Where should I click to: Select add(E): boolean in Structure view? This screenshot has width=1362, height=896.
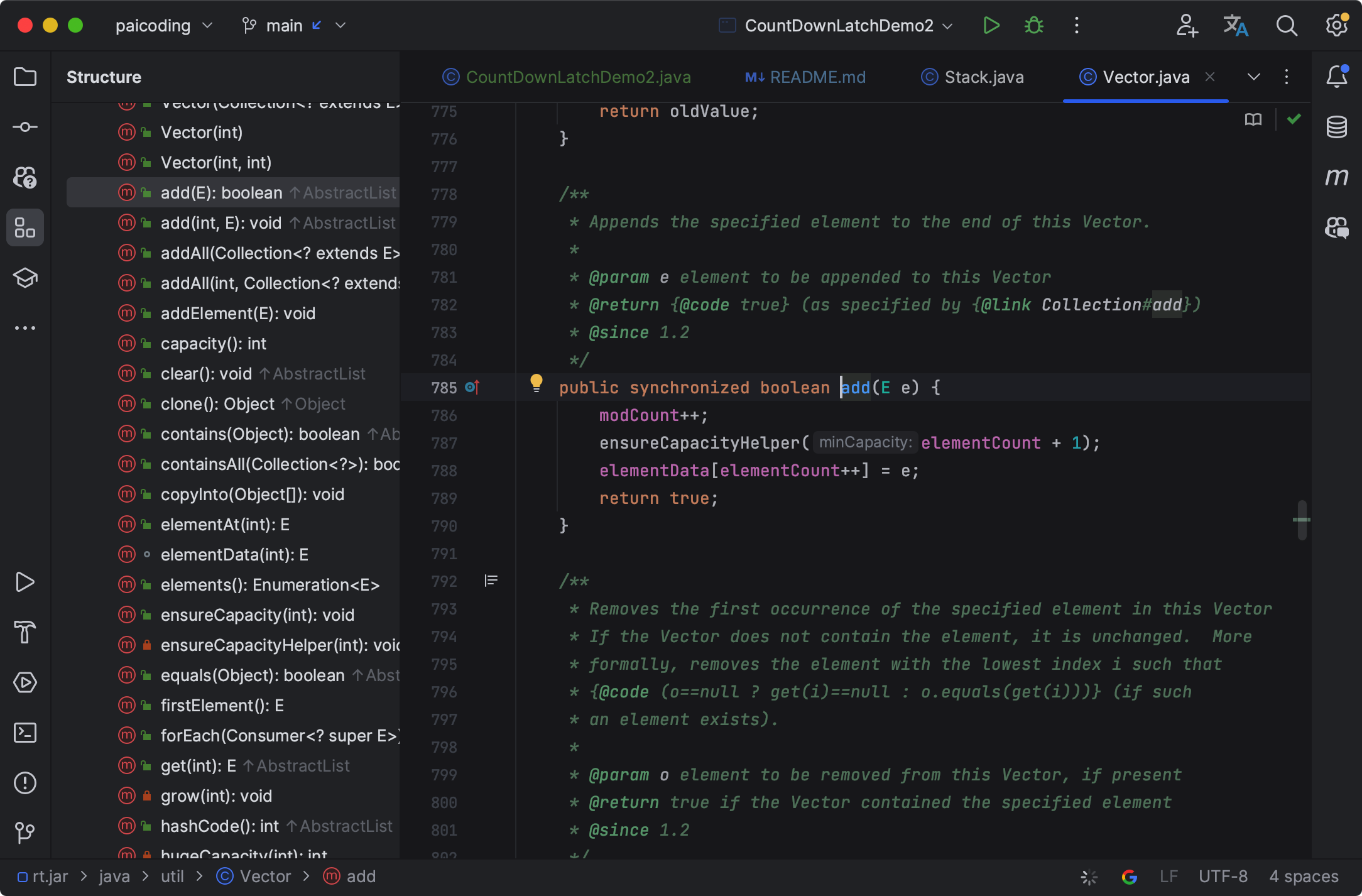(x=221, y=192)
